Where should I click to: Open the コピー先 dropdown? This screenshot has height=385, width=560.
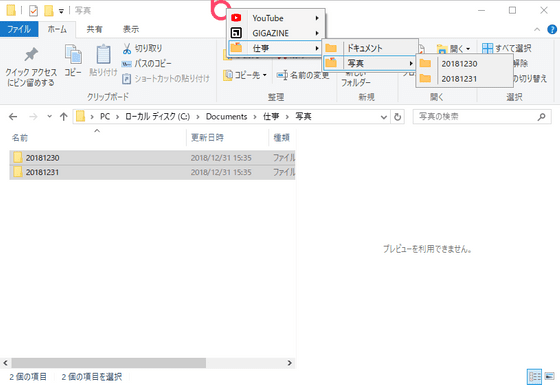245,75
